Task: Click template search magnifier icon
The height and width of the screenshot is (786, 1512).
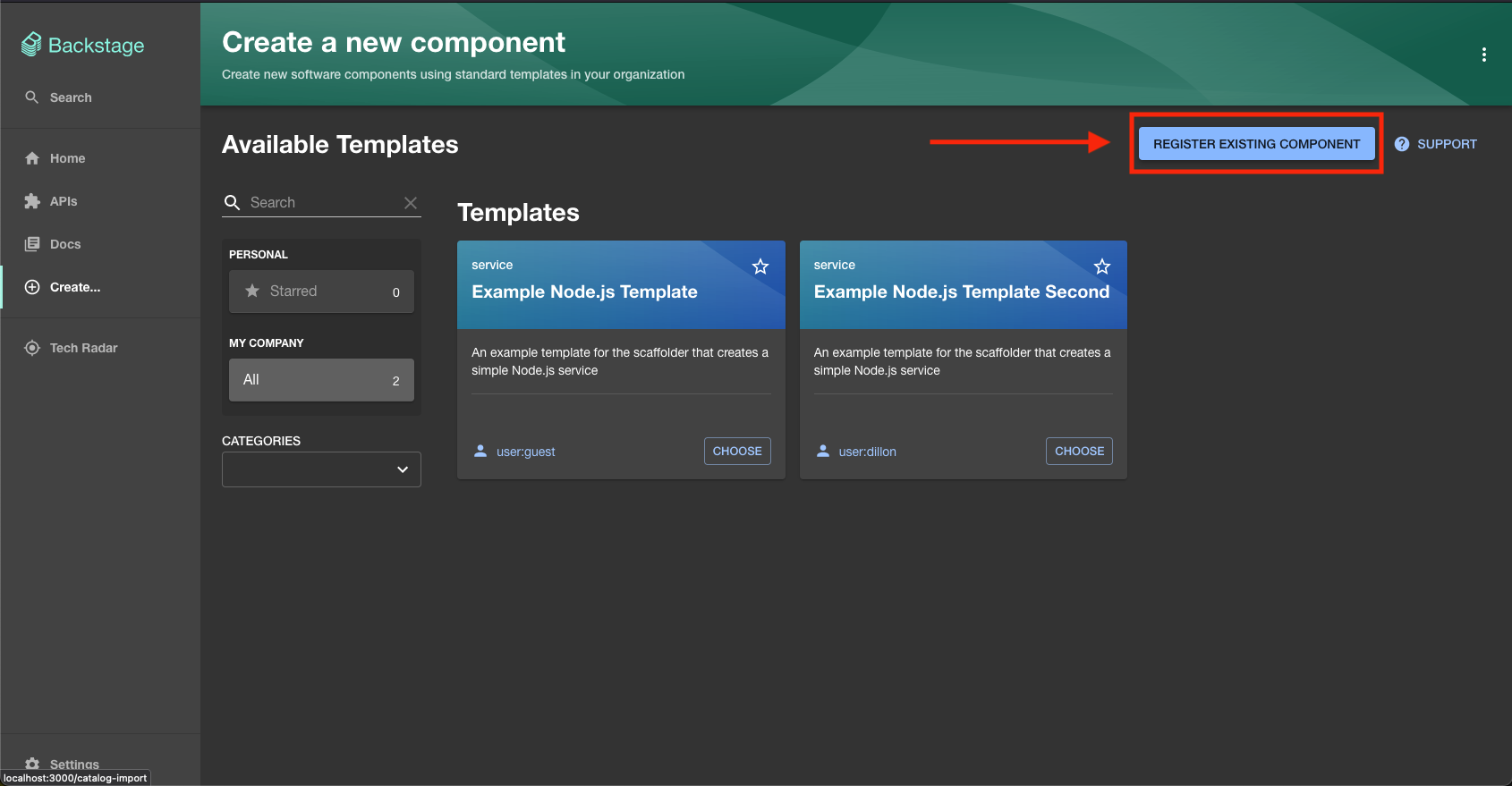Action: [x=232, y=203]
